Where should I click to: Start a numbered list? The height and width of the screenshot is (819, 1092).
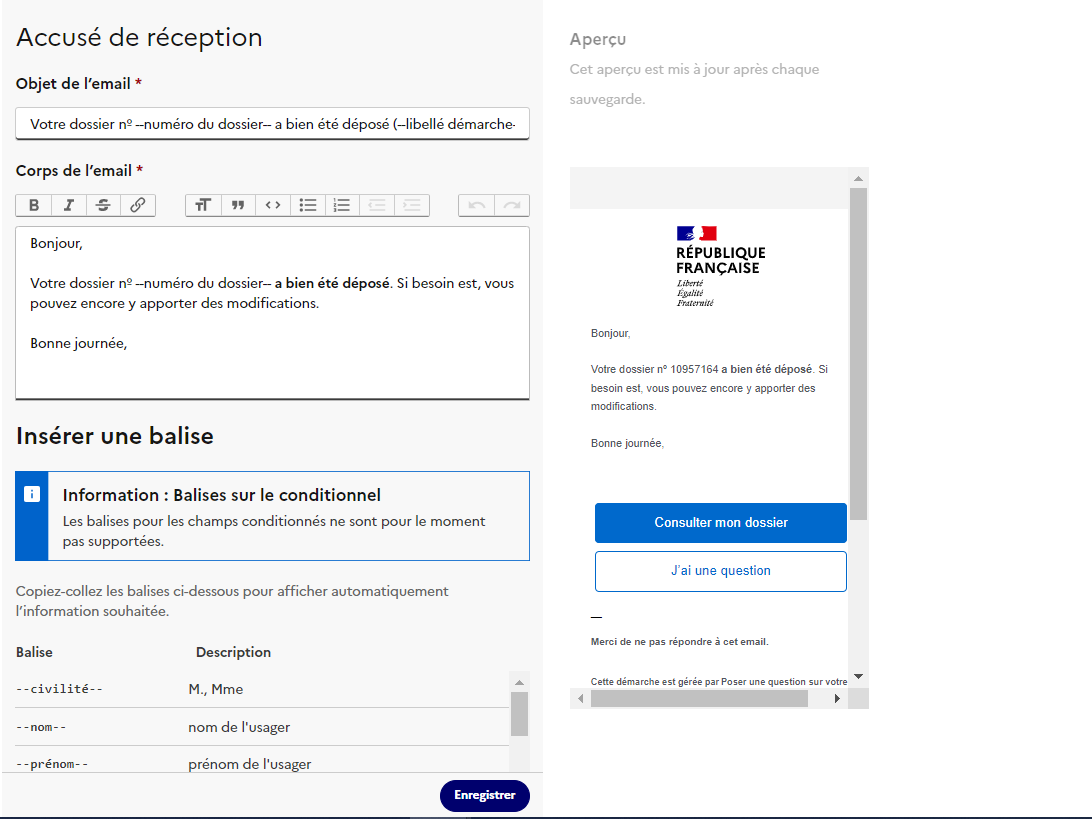tap(342, 205)
